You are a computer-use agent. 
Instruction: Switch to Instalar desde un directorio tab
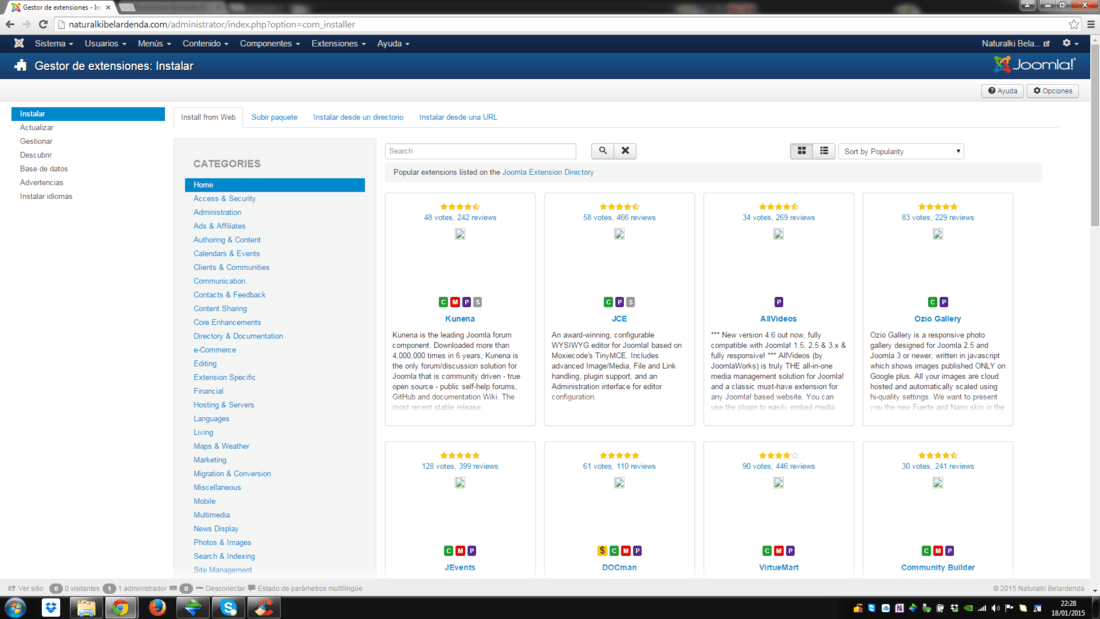point(358,117)
